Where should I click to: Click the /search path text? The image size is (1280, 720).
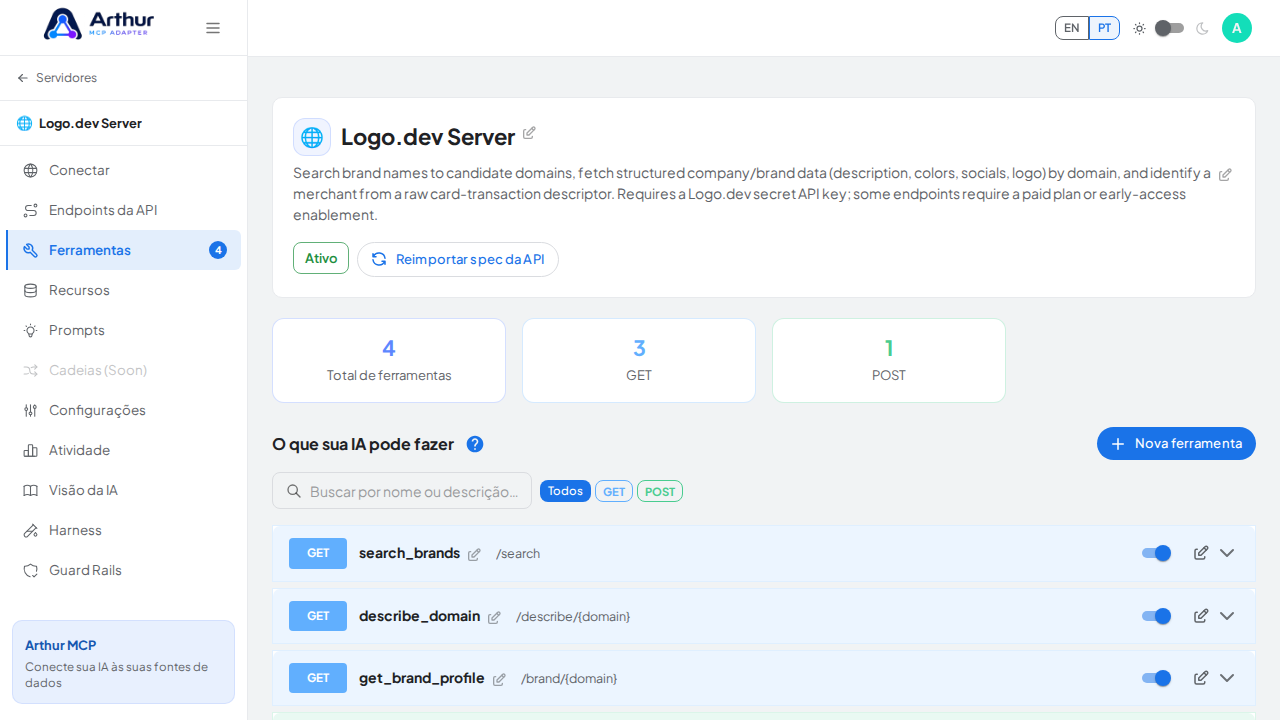pos(518,554)
